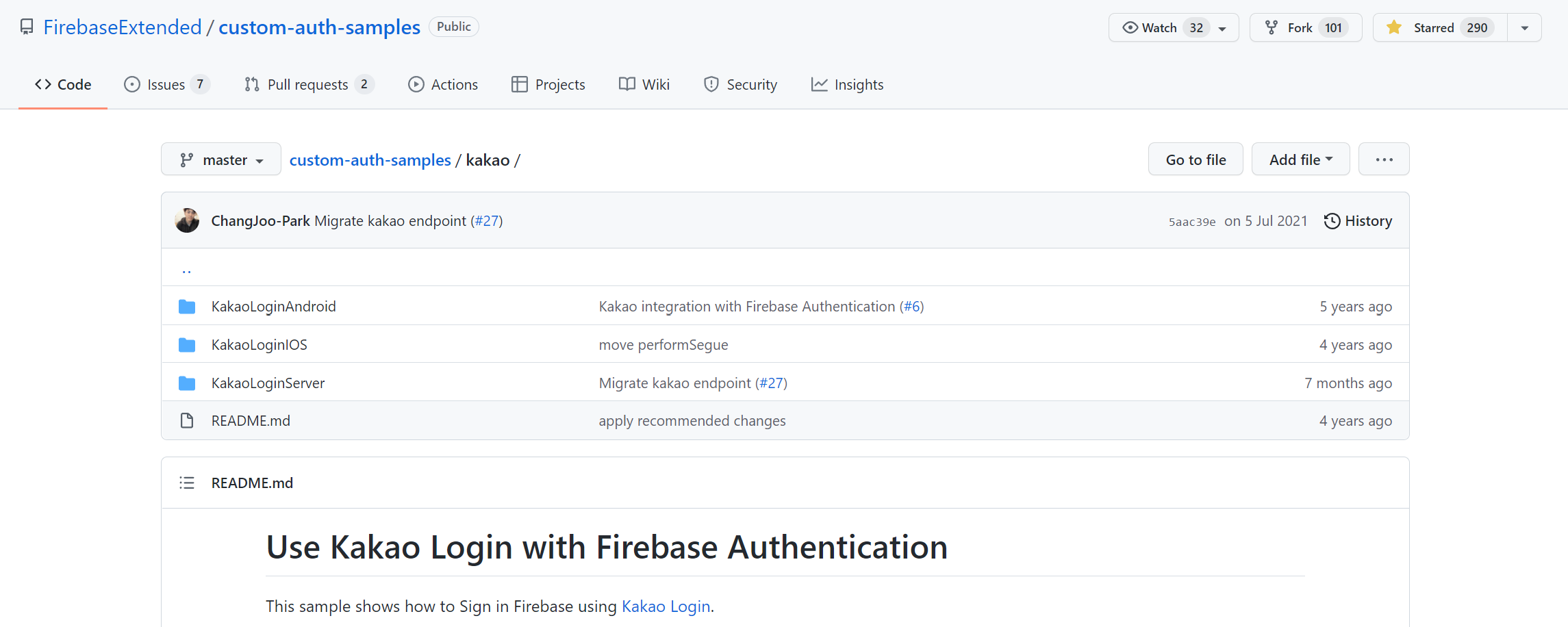Screen dimensions: 1568x627
Task: Open the #6 pull request link
Action: 912,307
